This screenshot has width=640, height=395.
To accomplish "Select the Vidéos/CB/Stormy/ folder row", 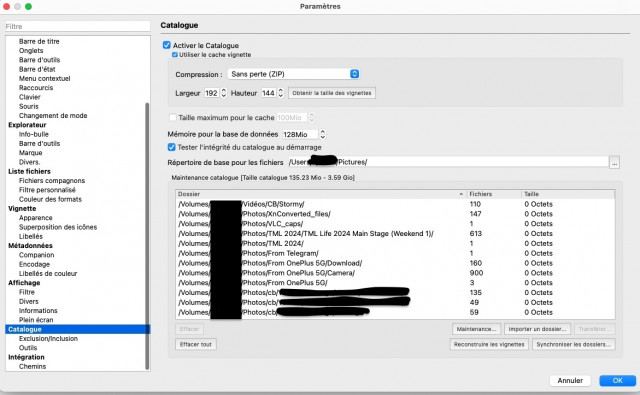I will 395,204.
